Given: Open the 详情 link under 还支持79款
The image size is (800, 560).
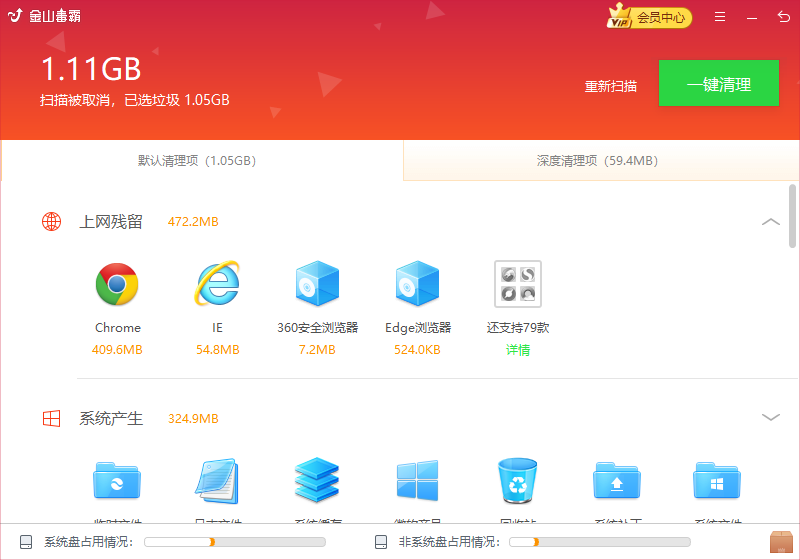Looking at the screenshot, I should click(518, 350).
